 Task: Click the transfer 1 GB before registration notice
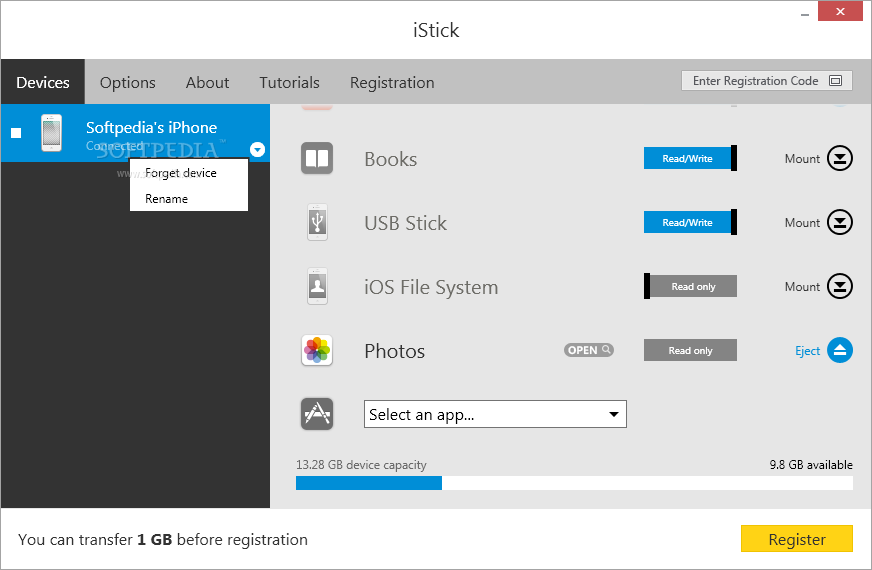pyautogui.click(x=162, y=539)
